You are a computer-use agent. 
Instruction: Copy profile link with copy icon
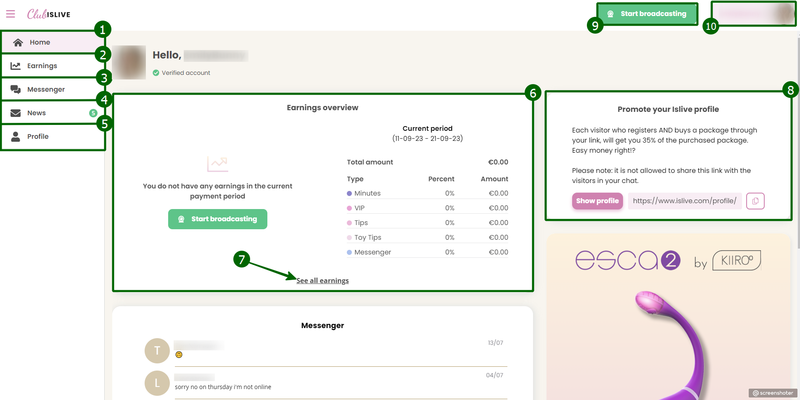[755, 201]
